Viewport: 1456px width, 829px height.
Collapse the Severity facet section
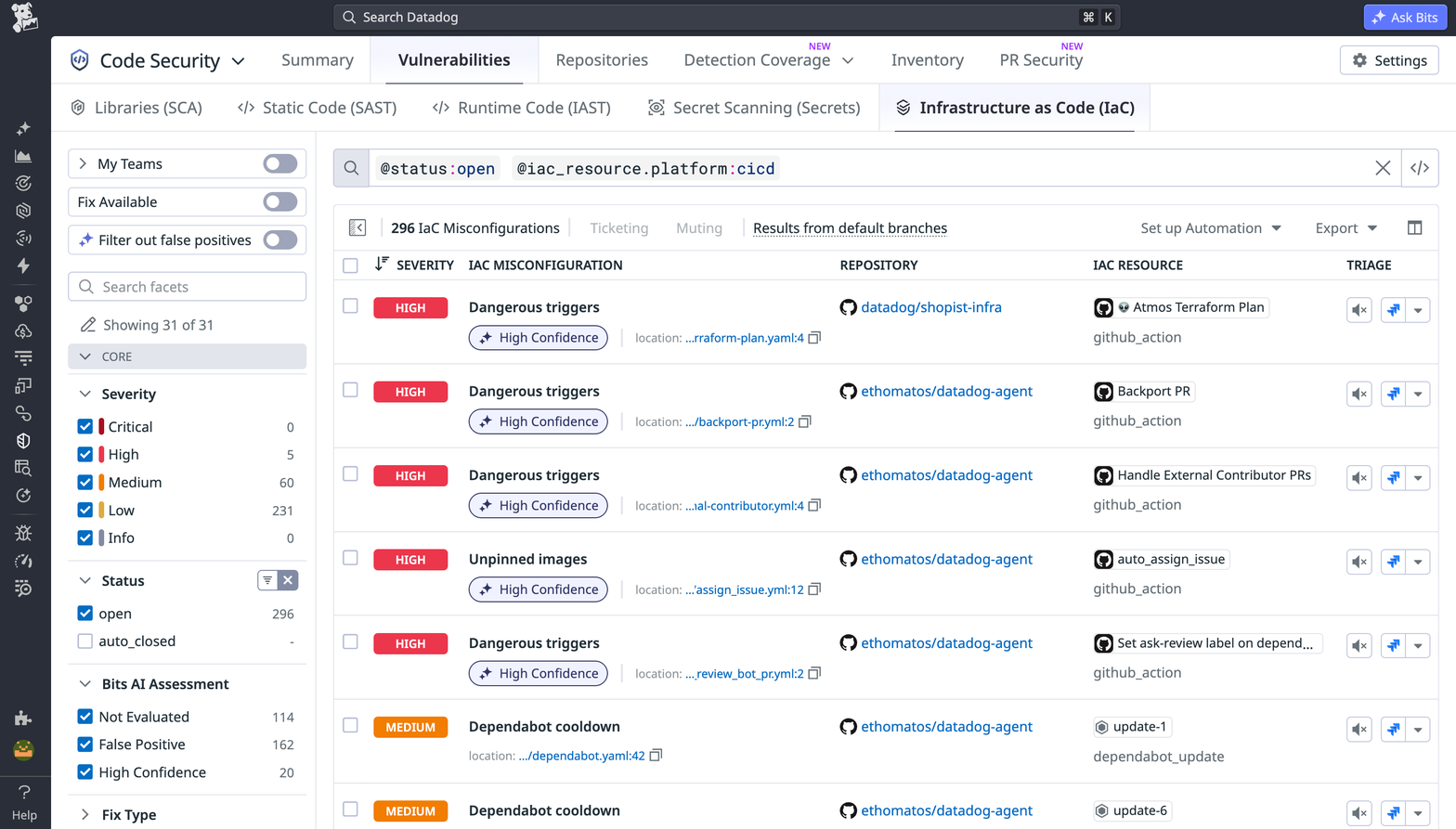(85, 394)
